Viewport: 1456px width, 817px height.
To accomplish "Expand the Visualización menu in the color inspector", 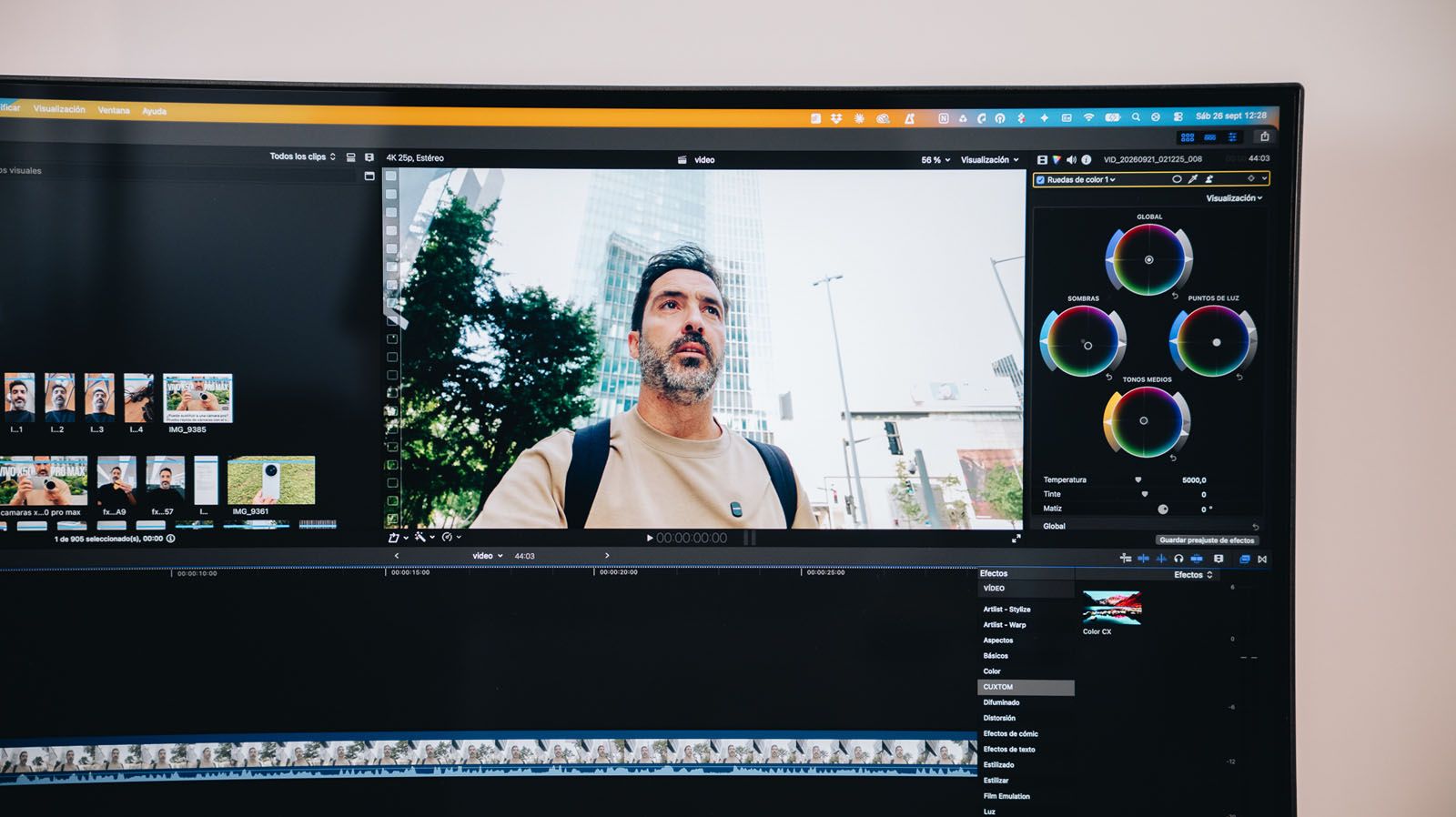I will pyautogui.click(x=1234, y=198).
